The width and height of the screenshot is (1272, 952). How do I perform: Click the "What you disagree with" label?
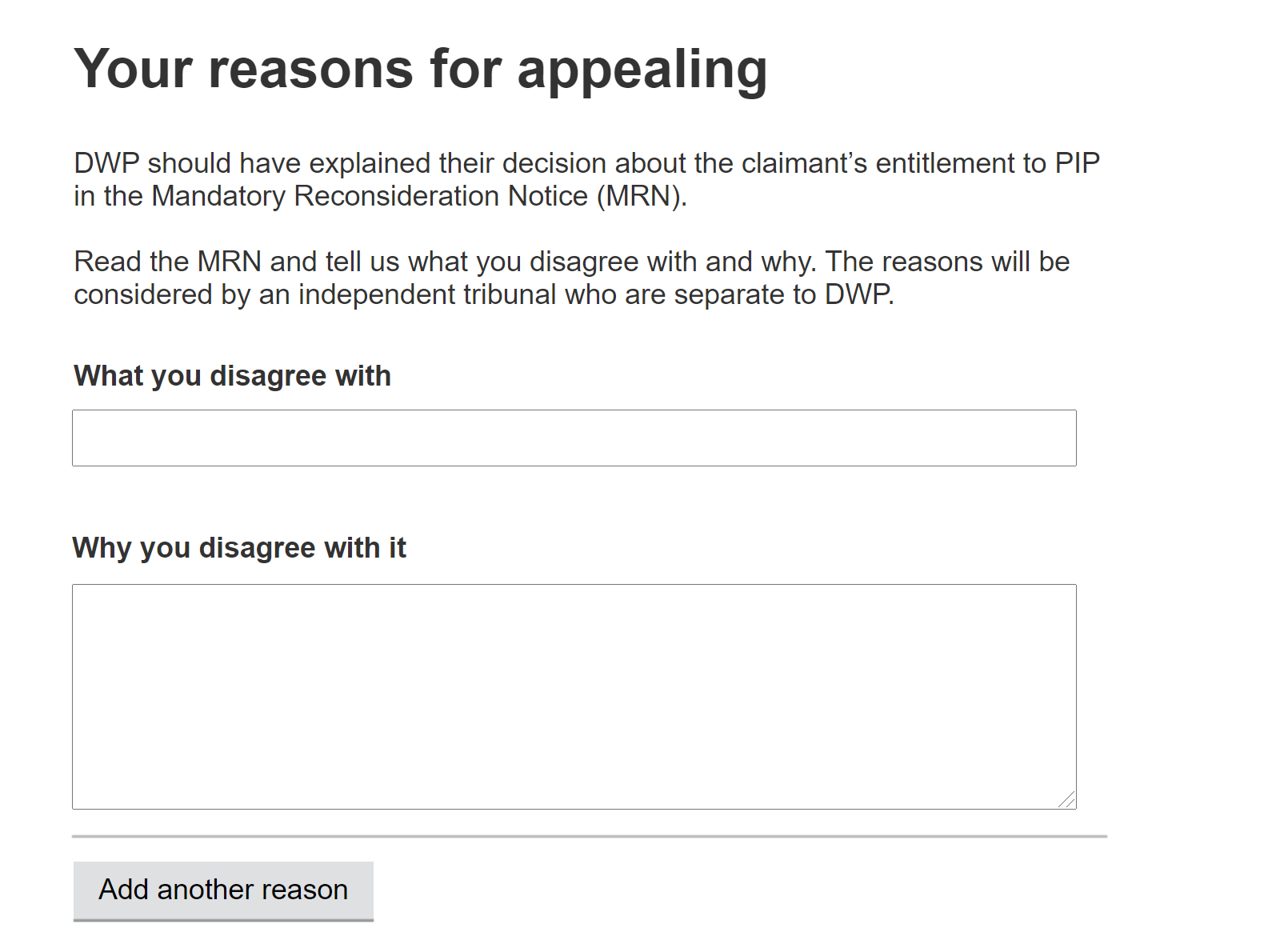point(232,376)
